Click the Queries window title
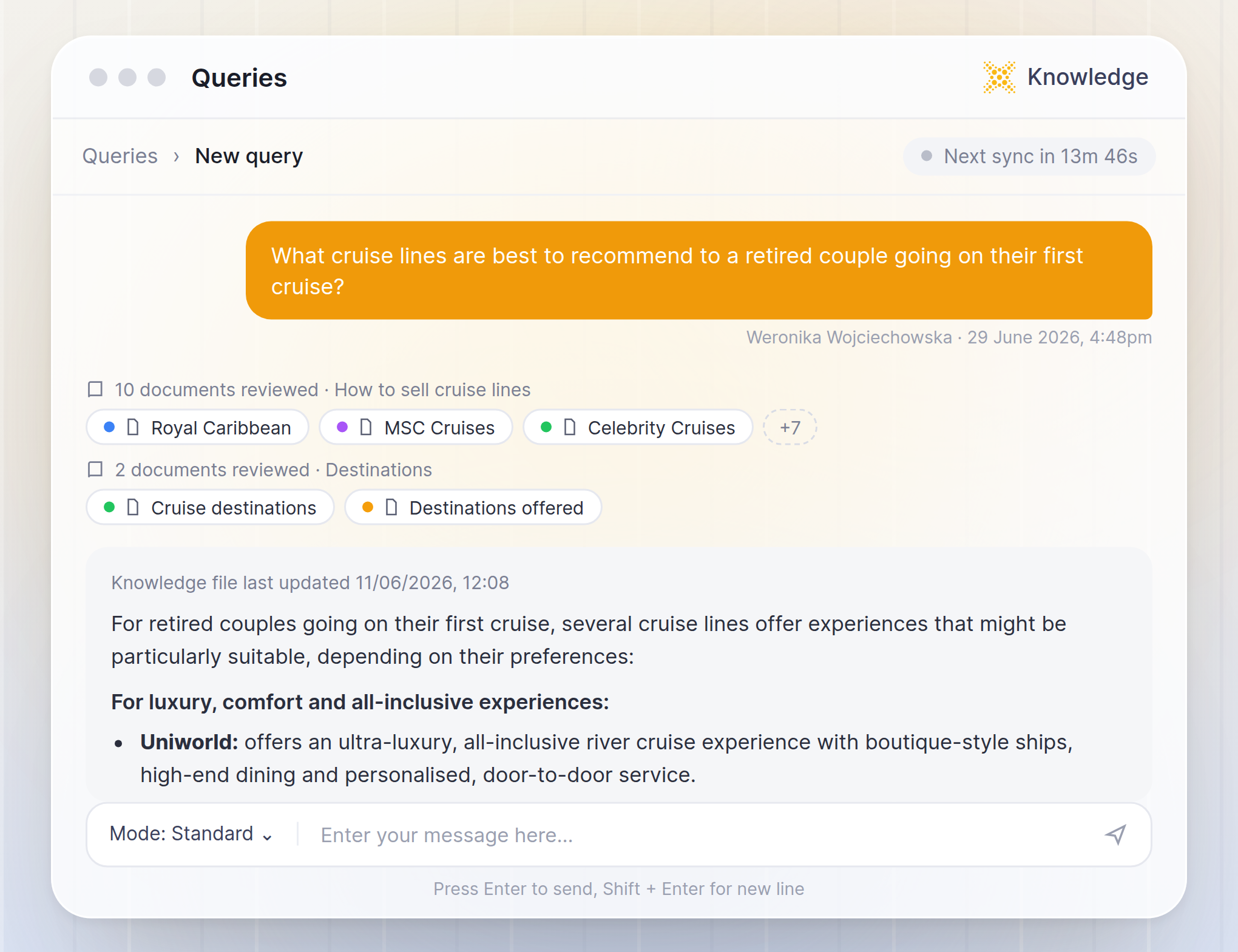 [239, 78]
